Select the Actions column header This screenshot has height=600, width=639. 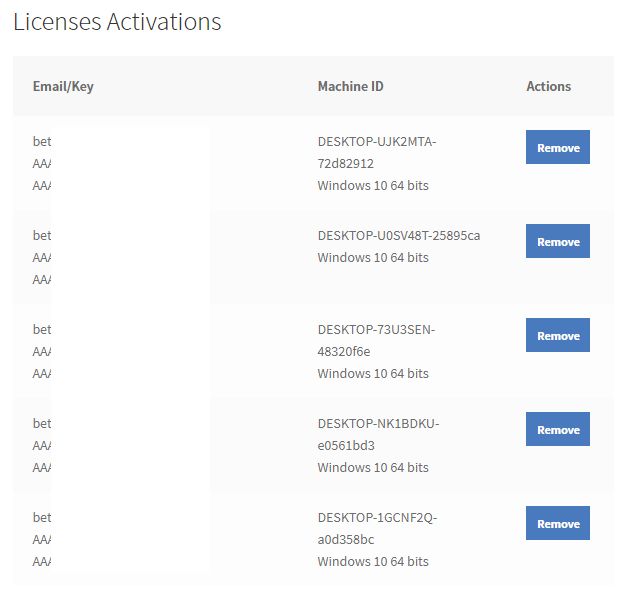548,86
